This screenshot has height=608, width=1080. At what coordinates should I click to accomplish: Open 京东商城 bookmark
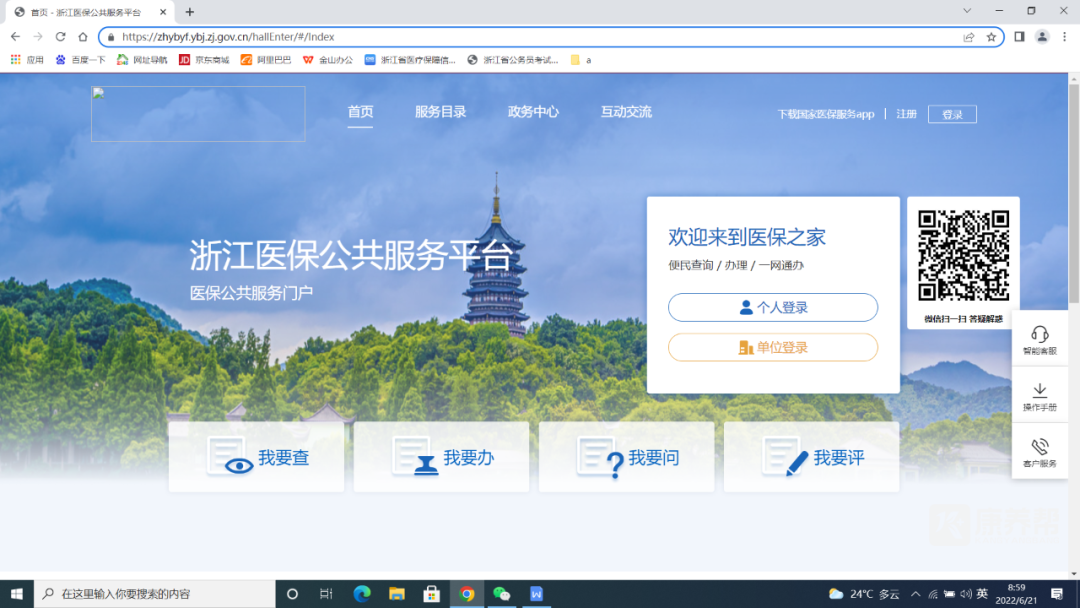coord(204,60)
